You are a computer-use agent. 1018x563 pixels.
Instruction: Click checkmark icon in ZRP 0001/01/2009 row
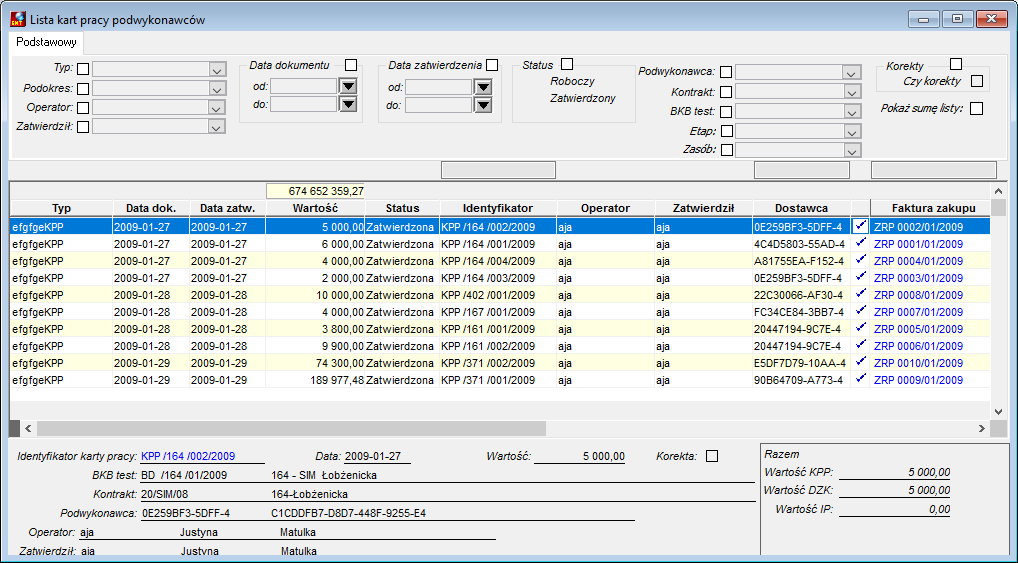(x=861, y=244)
